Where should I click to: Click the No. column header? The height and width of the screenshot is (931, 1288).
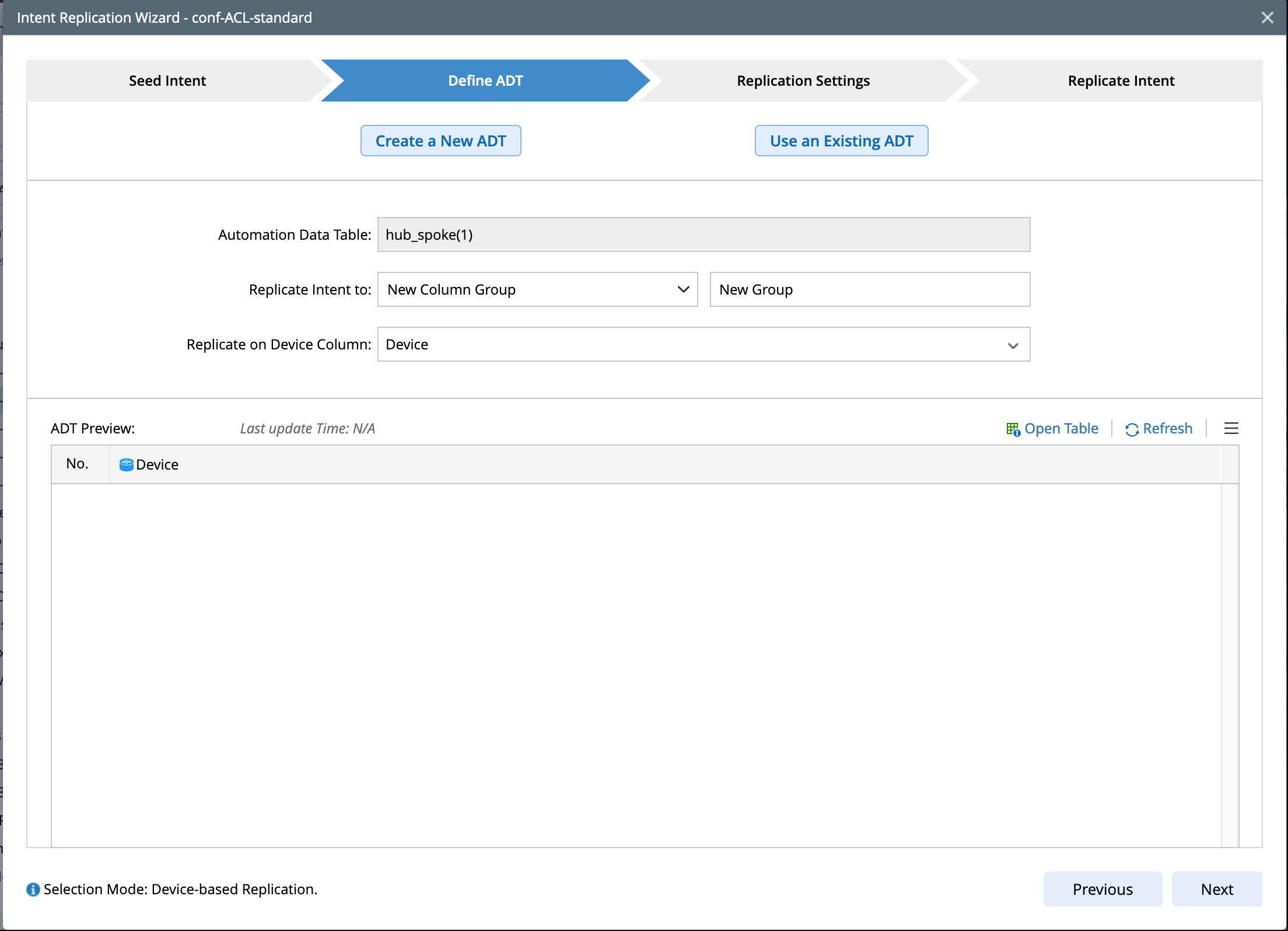click(x=78, y=464)
